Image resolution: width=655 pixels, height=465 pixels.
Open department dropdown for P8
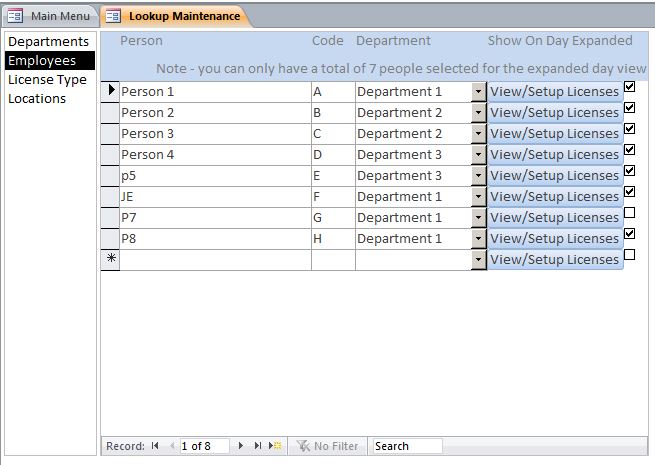pos(478,238)
